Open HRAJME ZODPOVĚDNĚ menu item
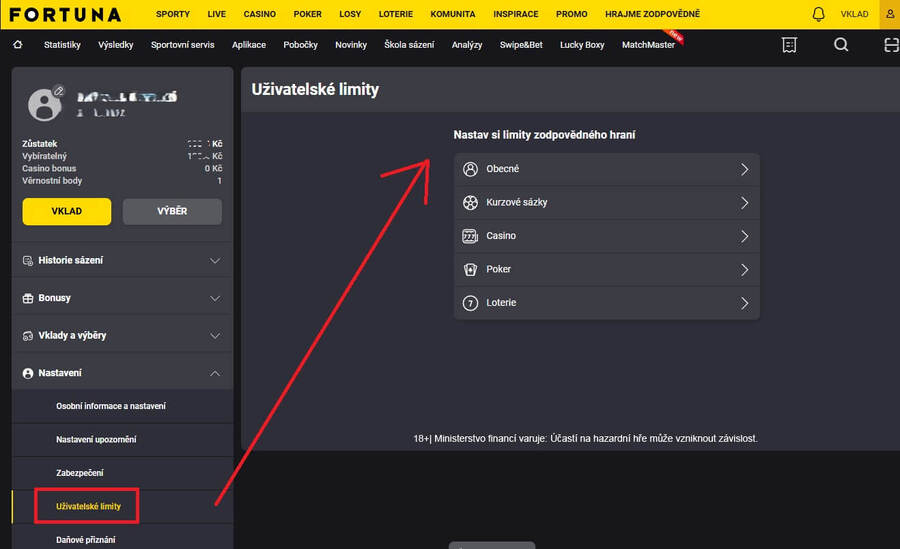Viewport: 900px width, 549px height. (x=653, y=14)
